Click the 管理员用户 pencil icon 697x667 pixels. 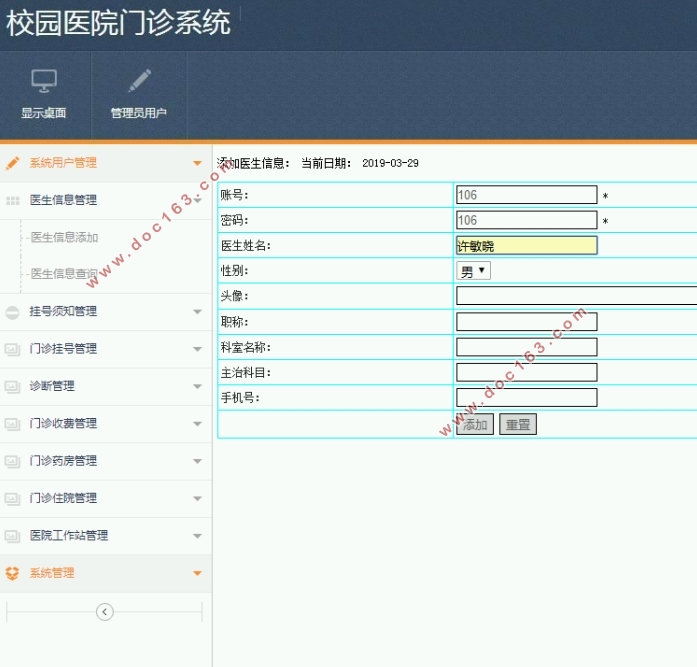pos(139,81)
